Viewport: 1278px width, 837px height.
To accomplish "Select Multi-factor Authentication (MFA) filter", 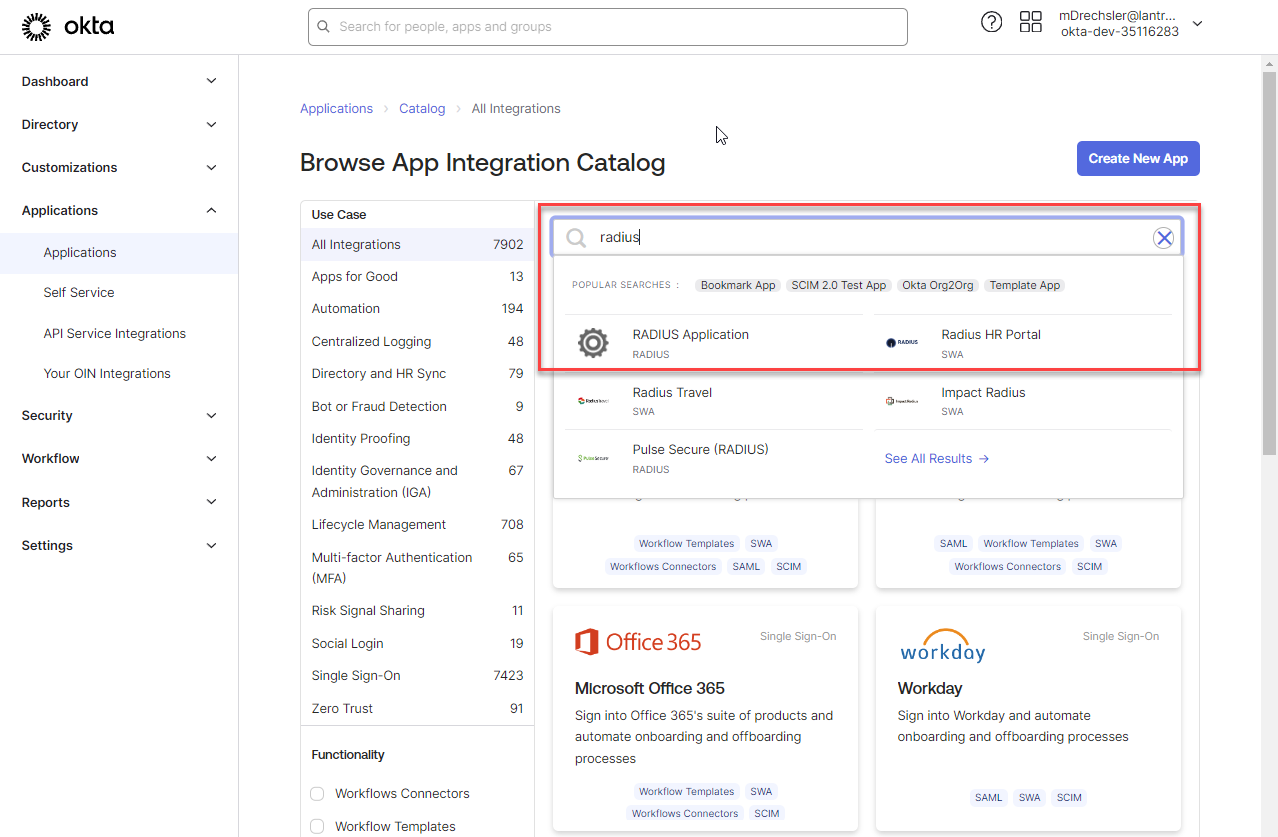I will tap(417, 568).
